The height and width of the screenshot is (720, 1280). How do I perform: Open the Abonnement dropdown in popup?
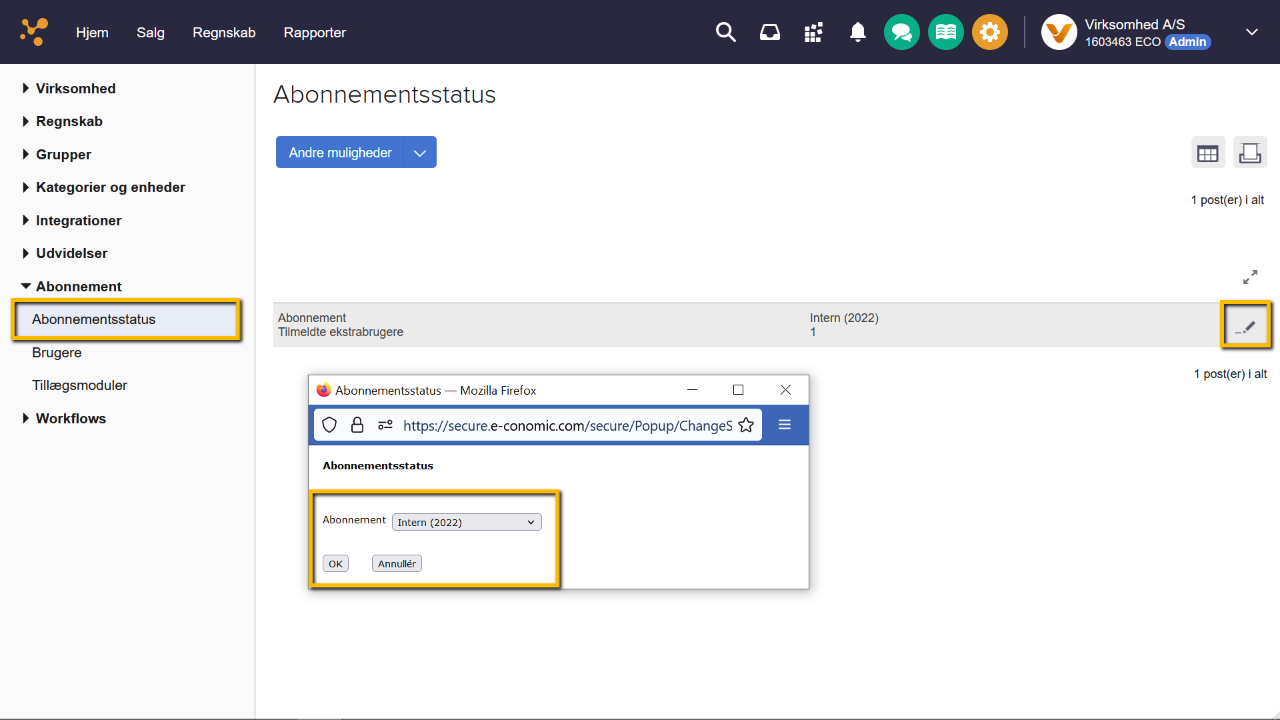pyautogui.click(x=467, y=522)
